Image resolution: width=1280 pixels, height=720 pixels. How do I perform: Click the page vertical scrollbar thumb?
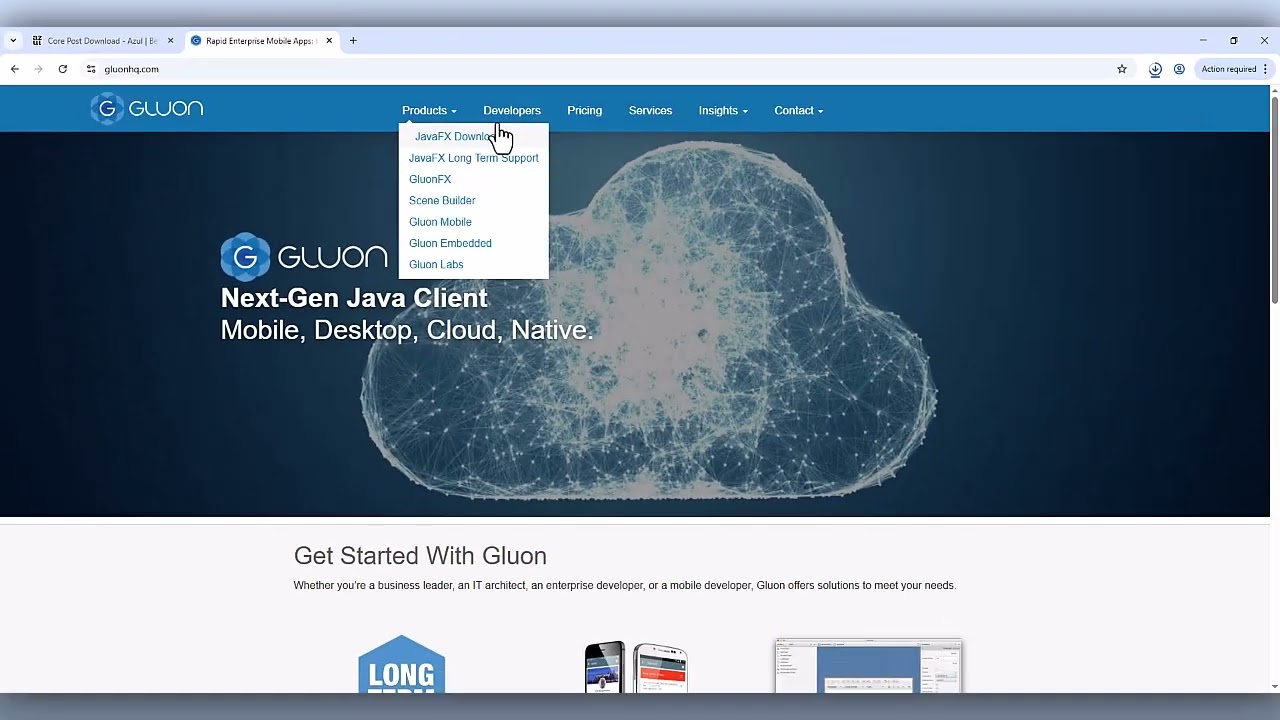1275,200
